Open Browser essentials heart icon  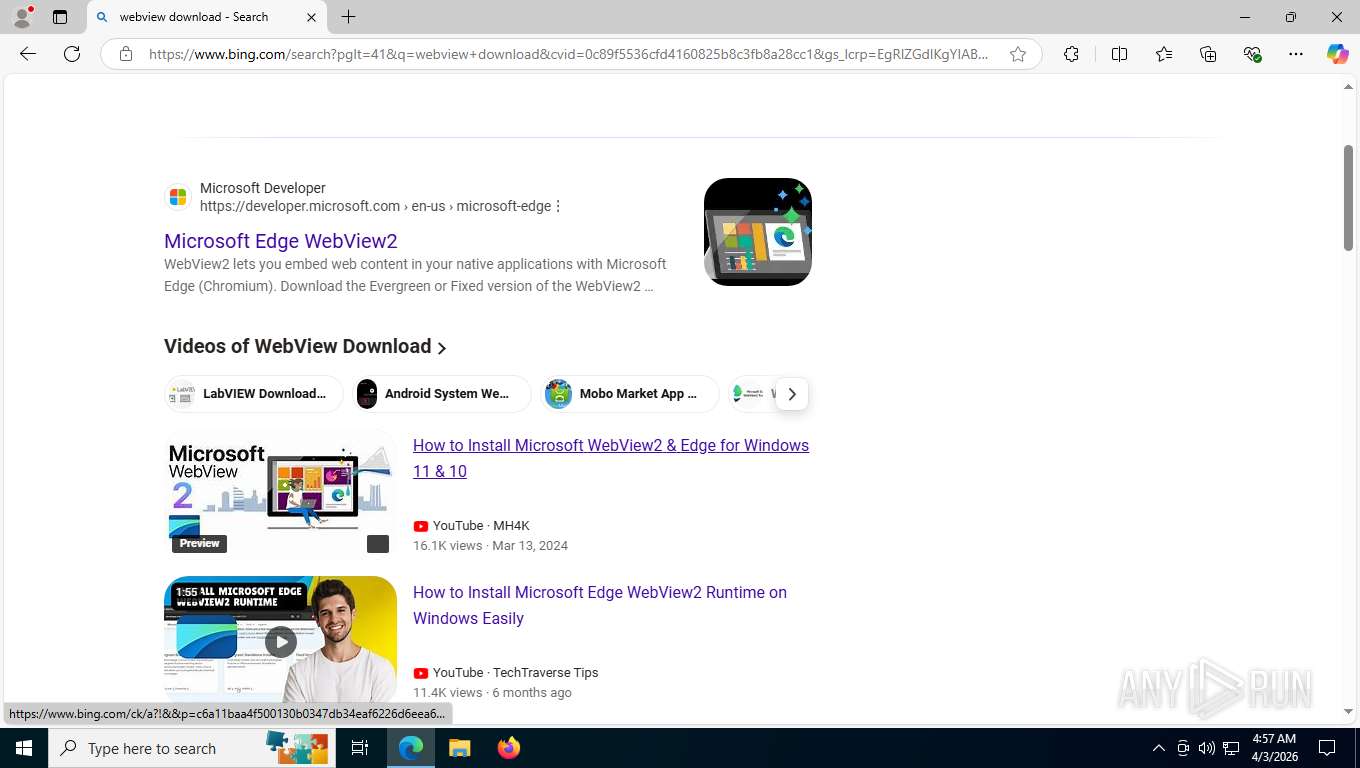pos(1252,54)
